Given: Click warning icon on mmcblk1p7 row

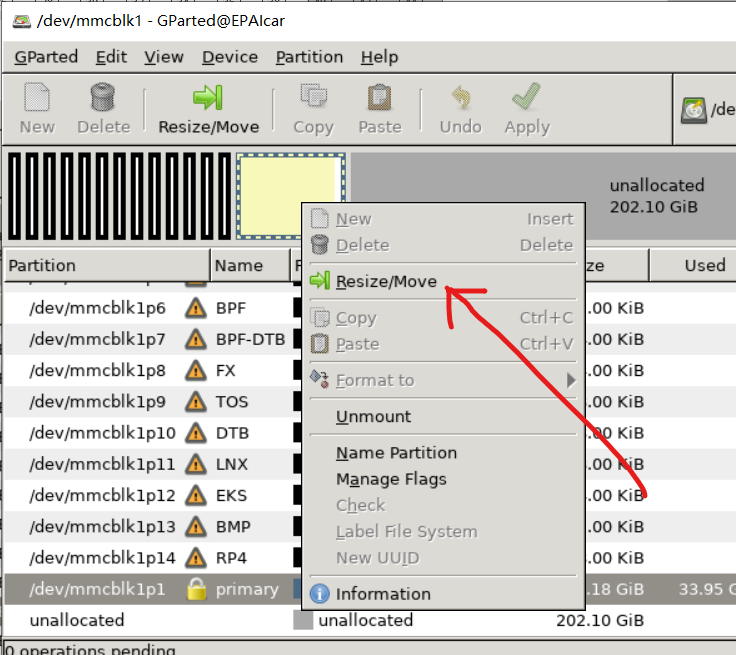Looking at the screenshot, I should coord(196,339).
